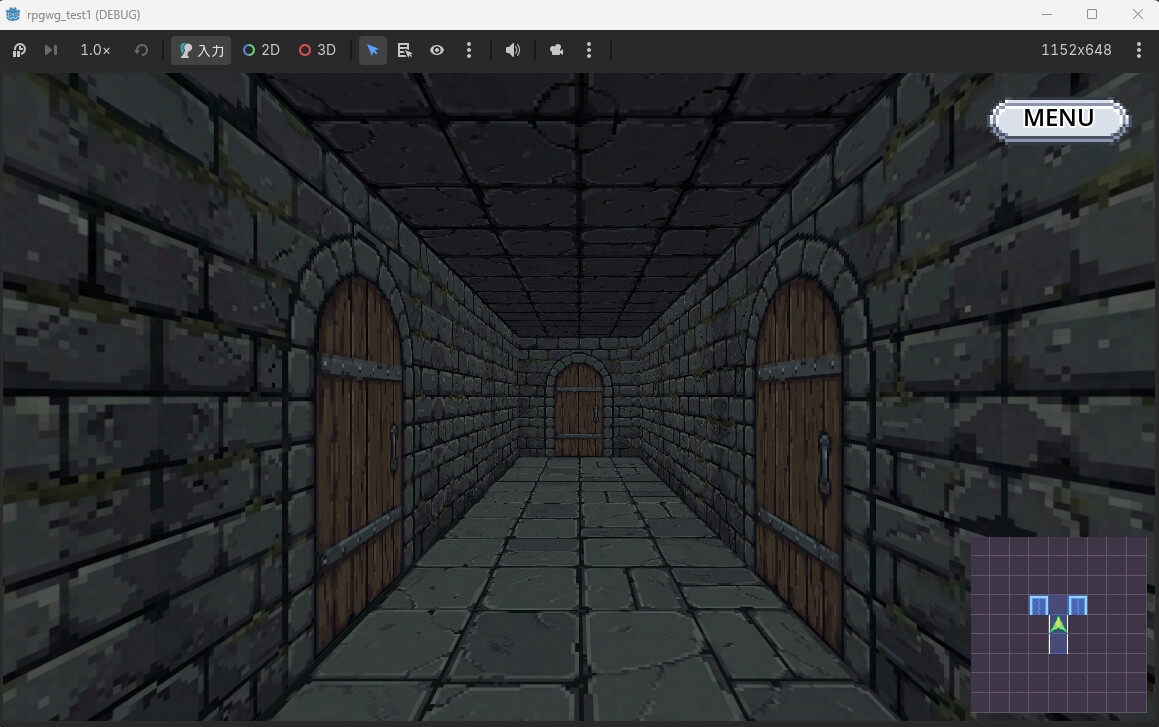Open the embedding options menu at far right
Image resolution: width=1159 pixels, height=727 pixels.
pyautogui.click(x=1138, y=50)
